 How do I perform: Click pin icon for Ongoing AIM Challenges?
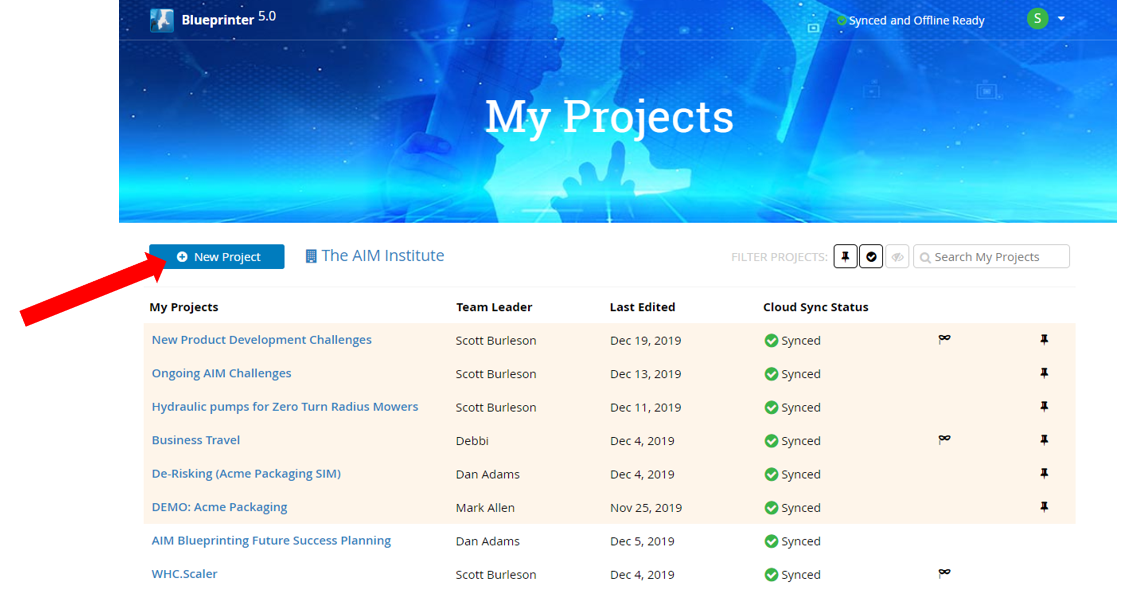(1044, 373)
